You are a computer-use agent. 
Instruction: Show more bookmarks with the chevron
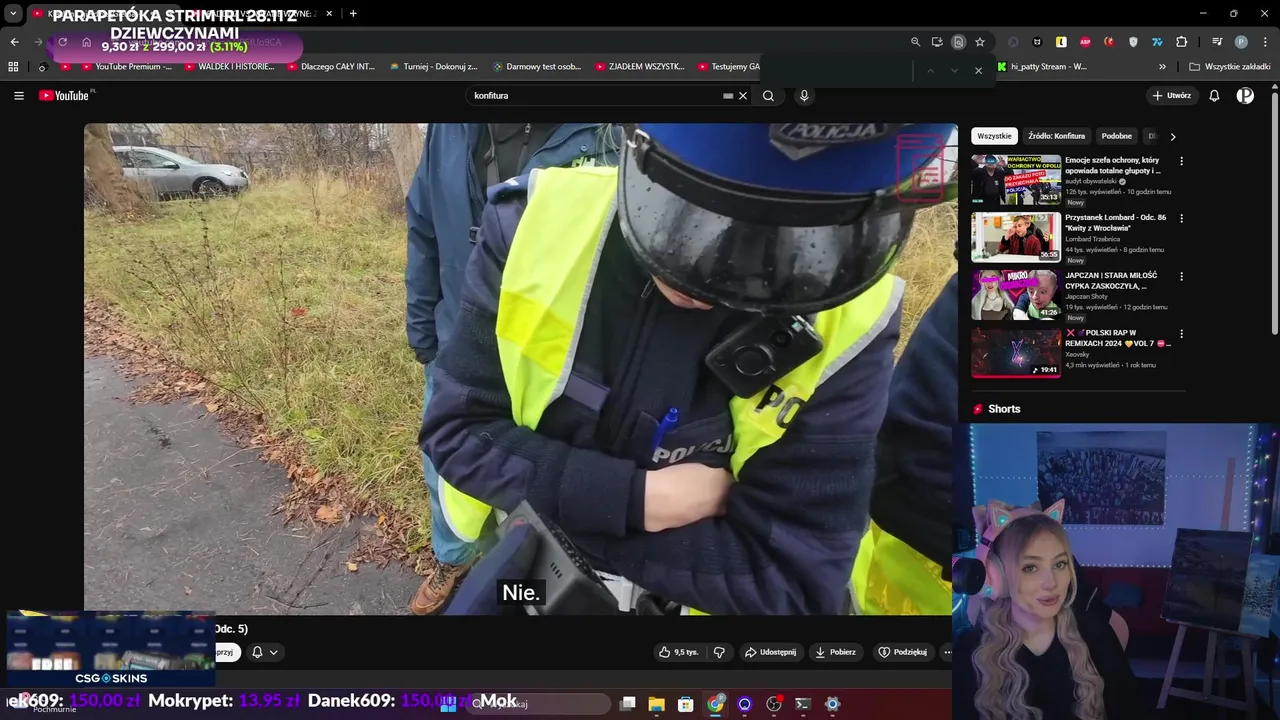(x=1162, y=67)
